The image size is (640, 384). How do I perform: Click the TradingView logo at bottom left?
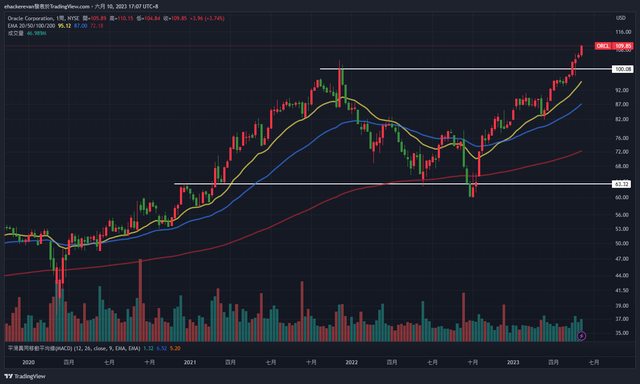[25, 376]
